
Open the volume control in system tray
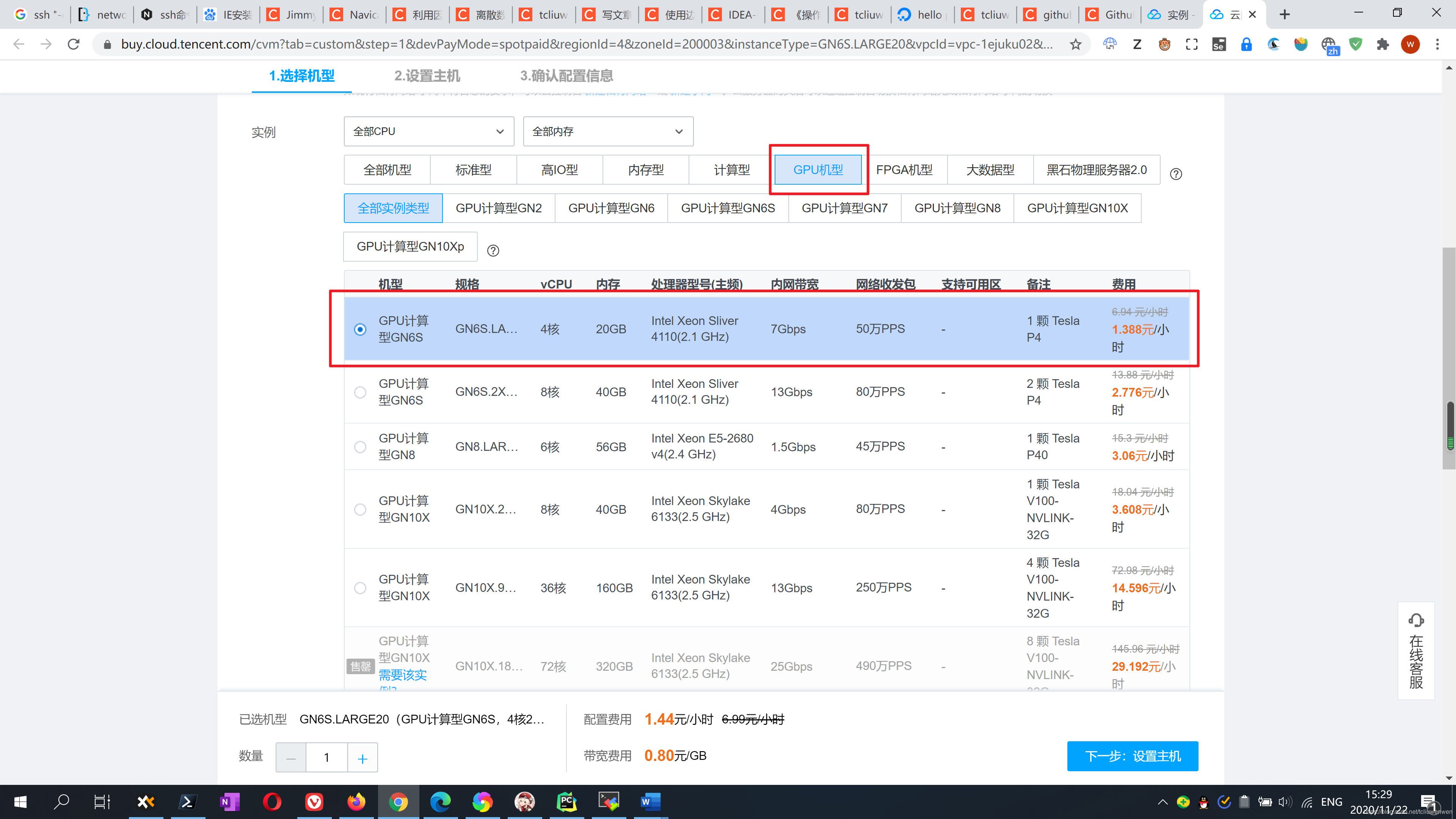tap(1285, 802)
